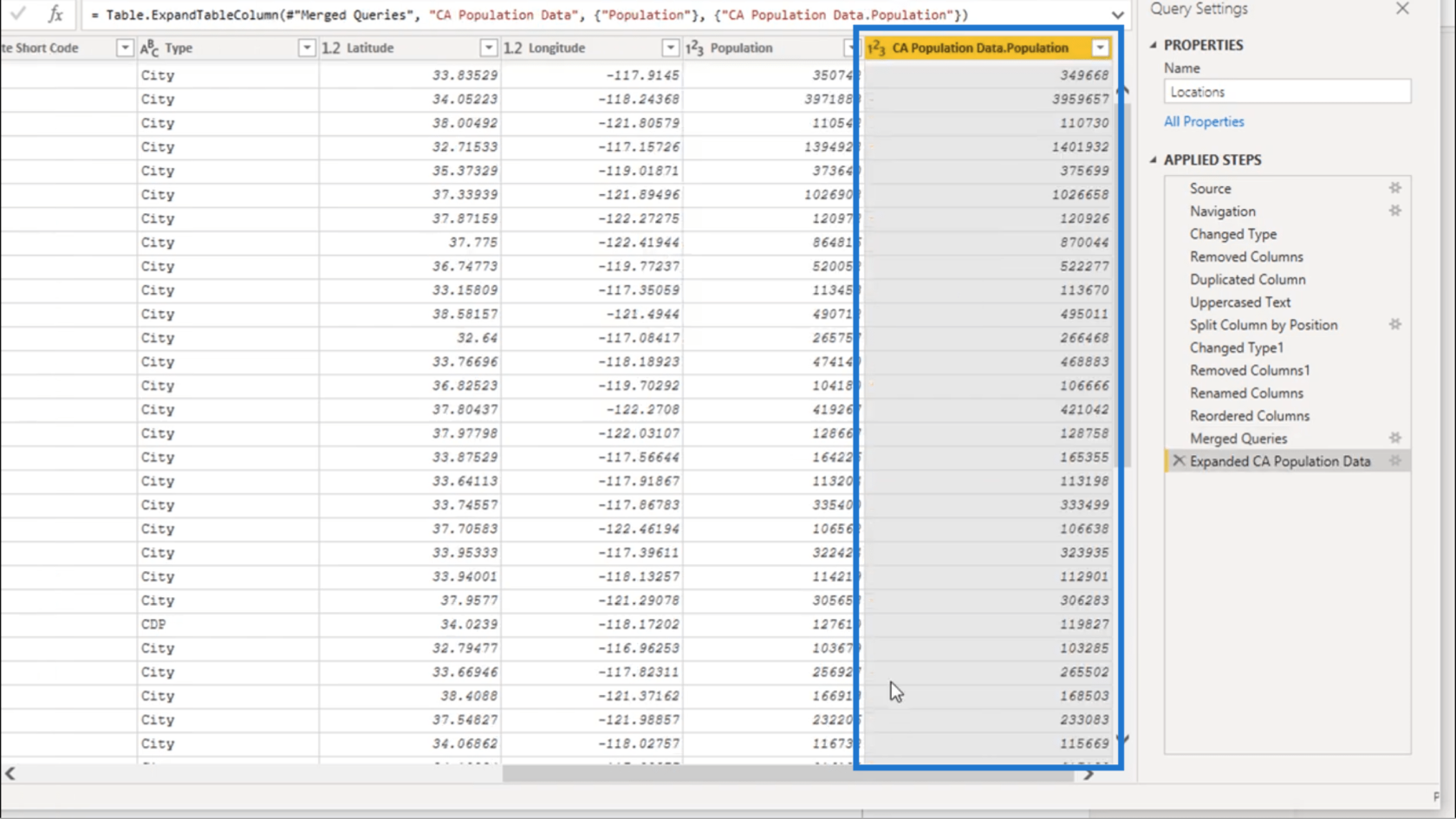Select the Merged Queries applied step
This screenshot has width=1456, height=819.
point(1238,439)
